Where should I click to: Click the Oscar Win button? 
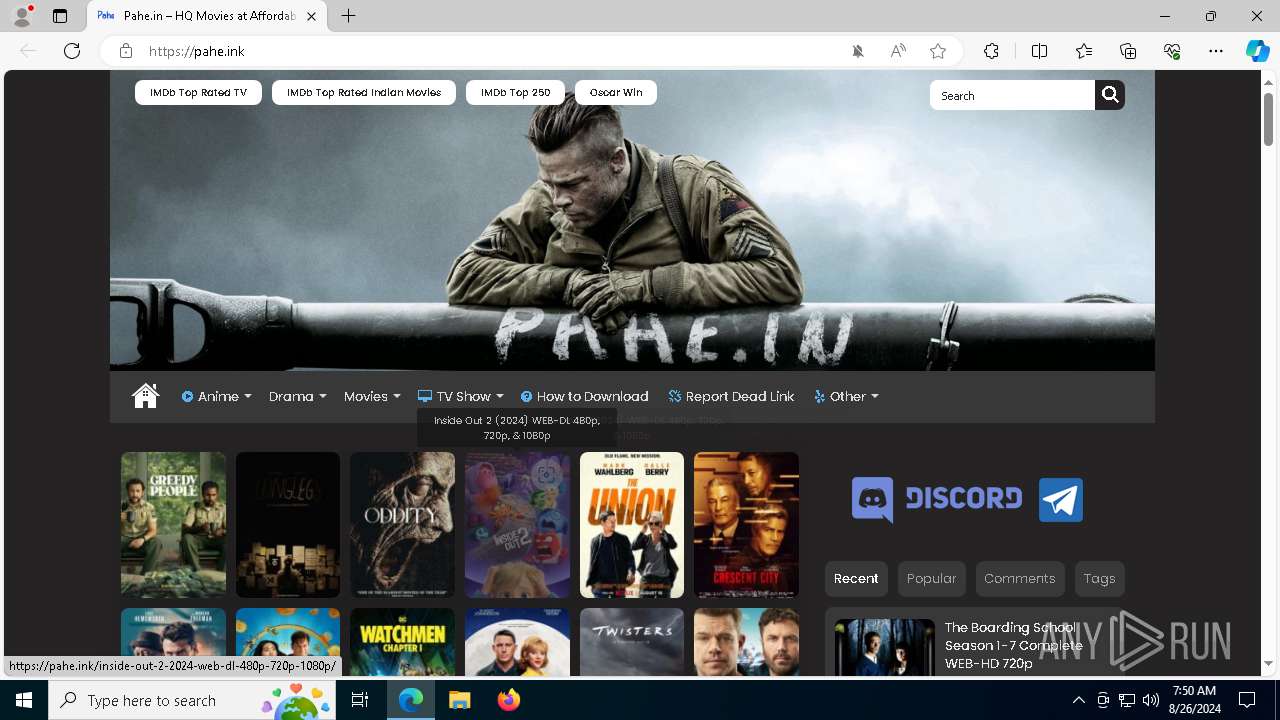(x=616, y=92)
